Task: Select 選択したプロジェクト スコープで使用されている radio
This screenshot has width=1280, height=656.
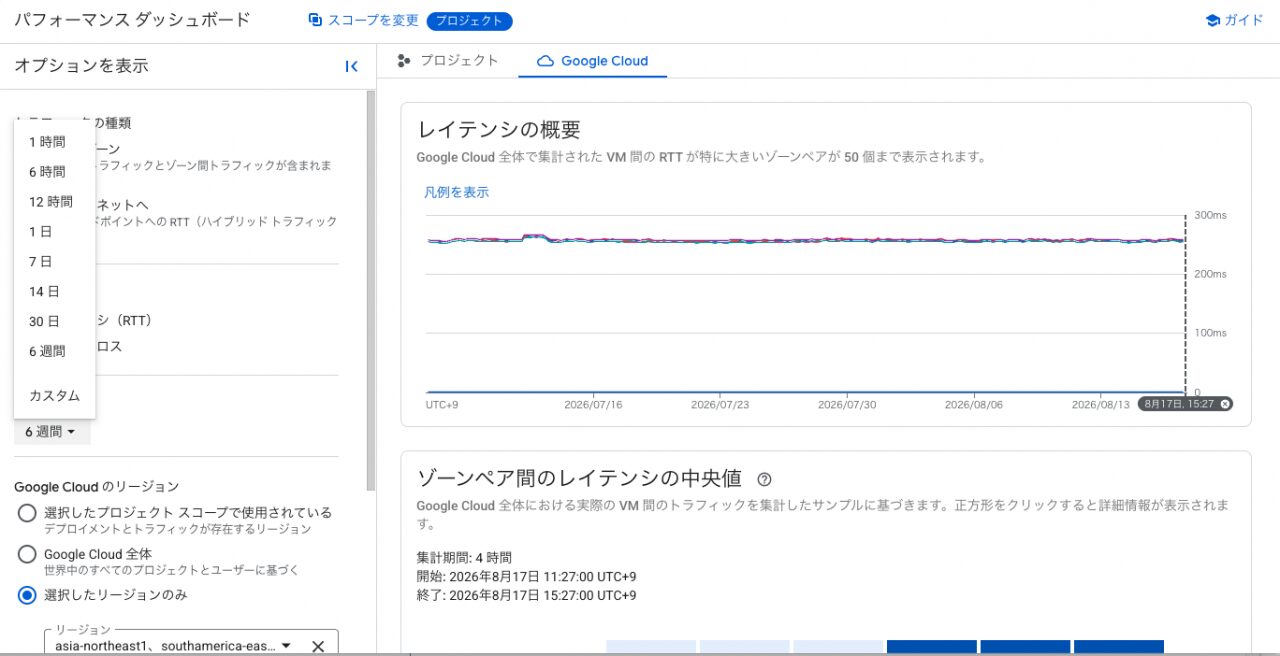Action: pos(27,514)
